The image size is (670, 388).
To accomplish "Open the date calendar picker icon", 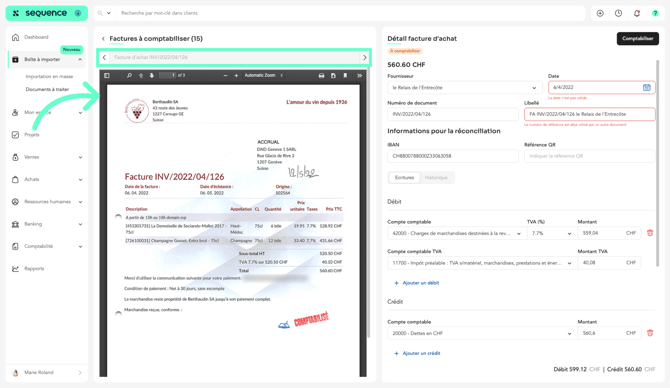I will (x=646, y=87).
